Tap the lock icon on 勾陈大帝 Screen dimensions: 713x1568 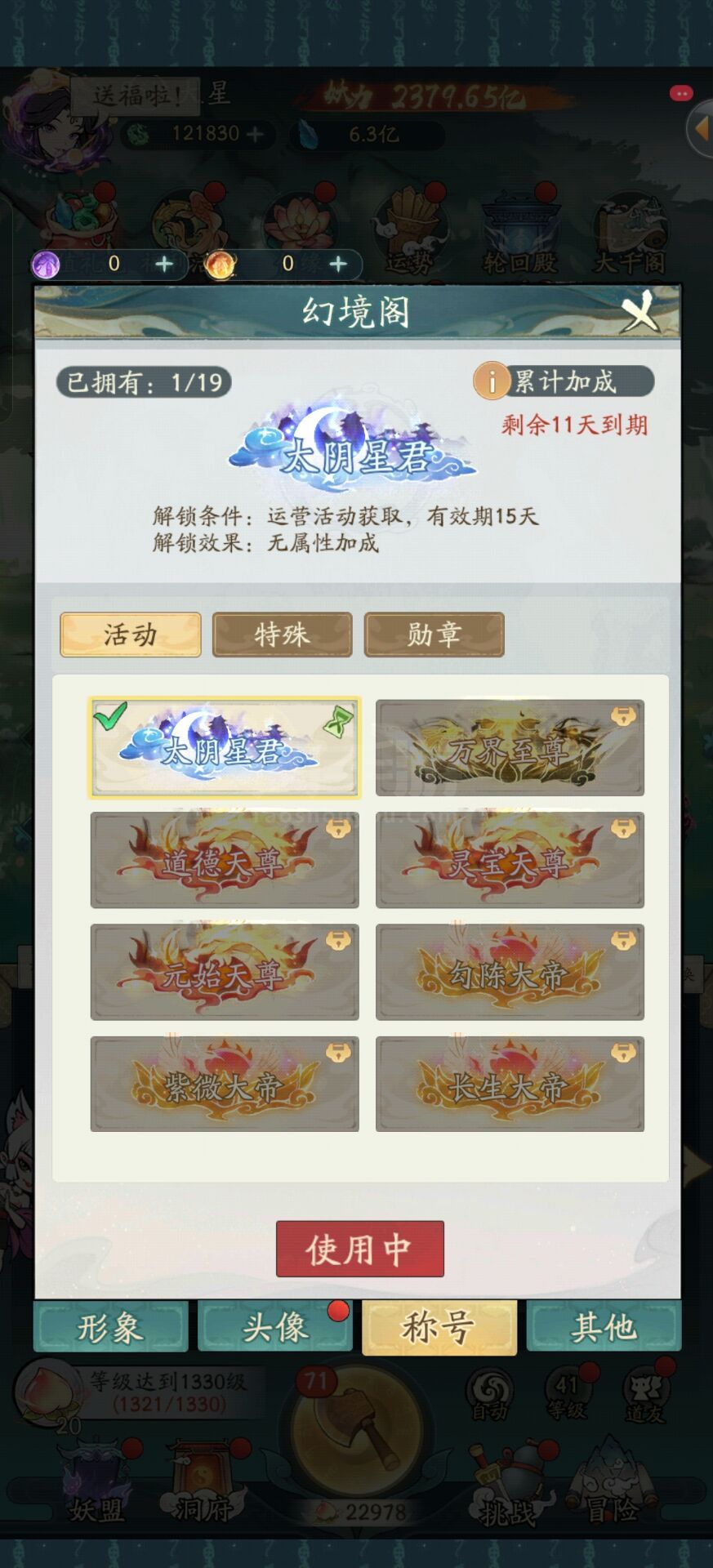pos(623,941)
